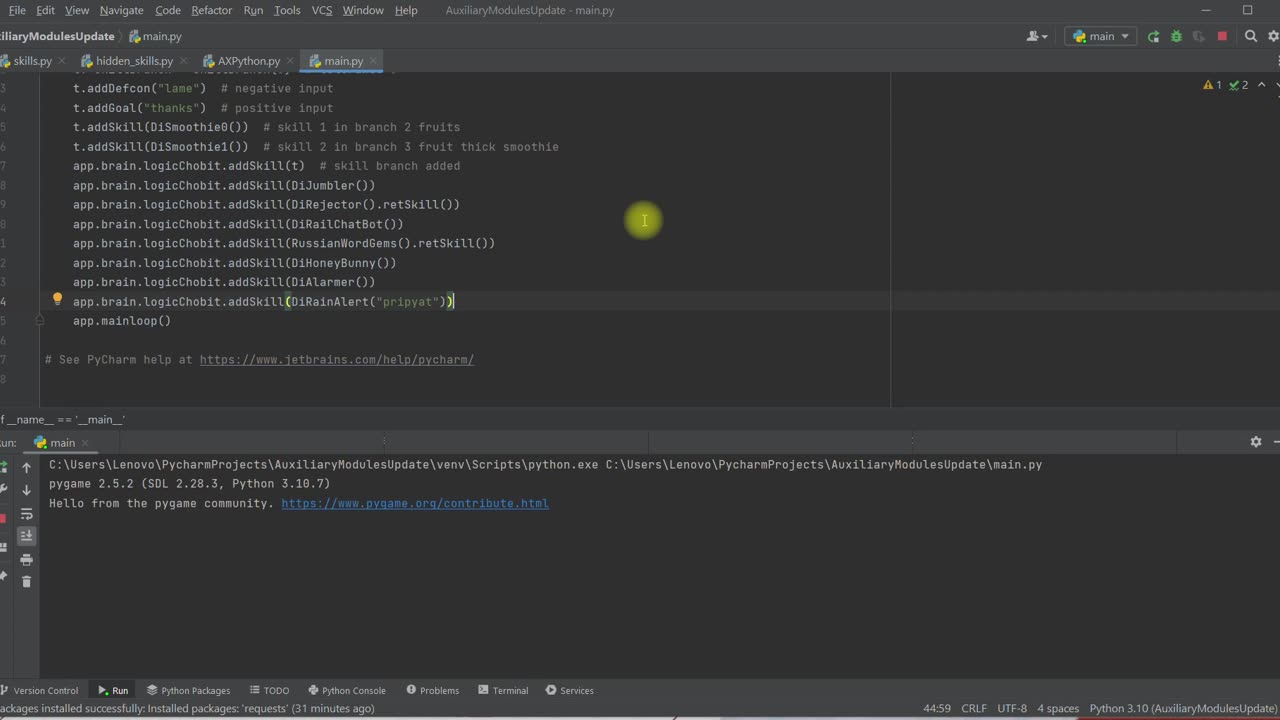
Task: Toggle Scroll to End in Run console
Action: (x=27, y=536)
